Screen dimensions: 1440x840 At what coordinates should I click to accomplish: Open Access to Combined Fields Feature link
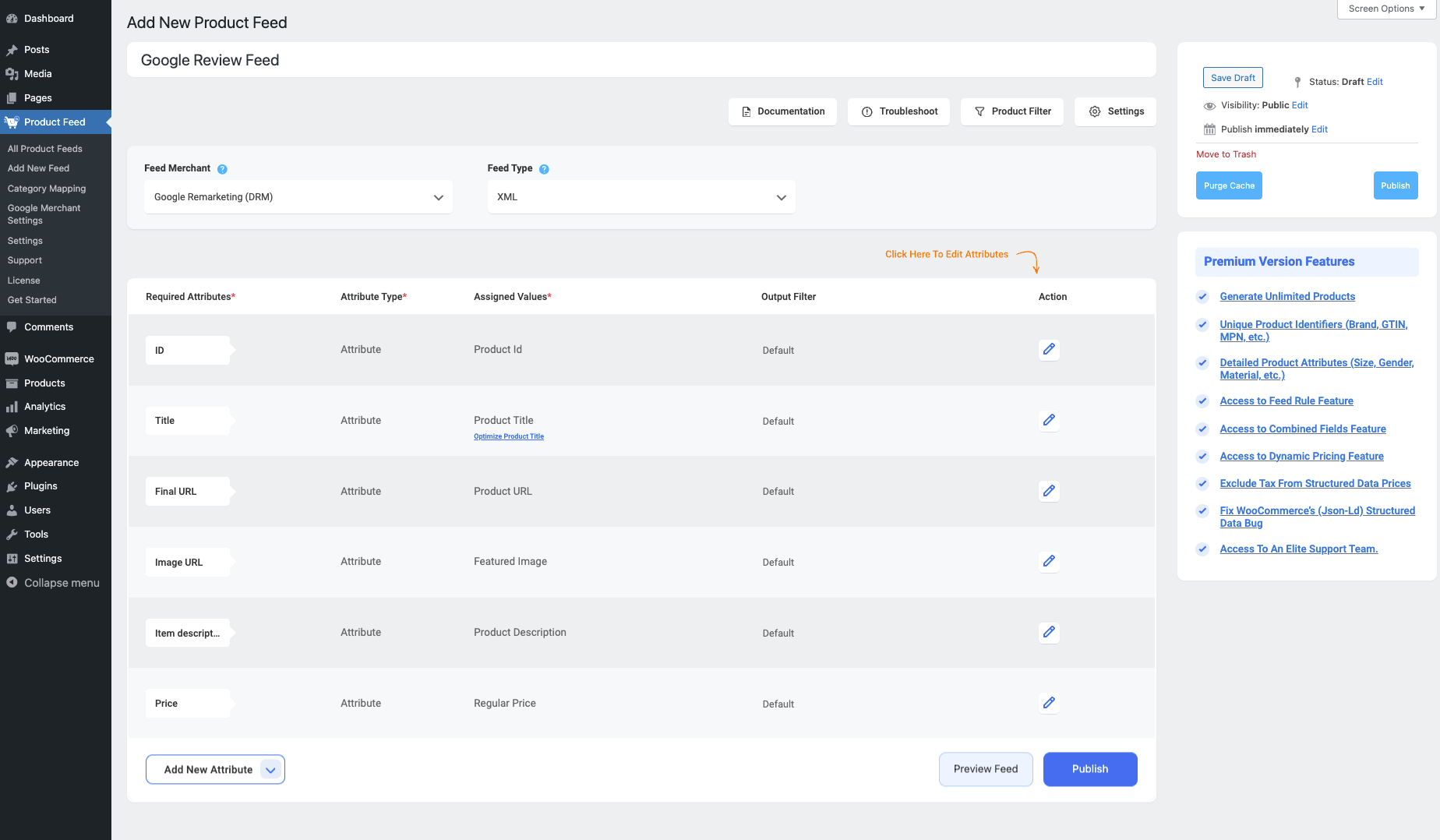tap(1303, 429)
